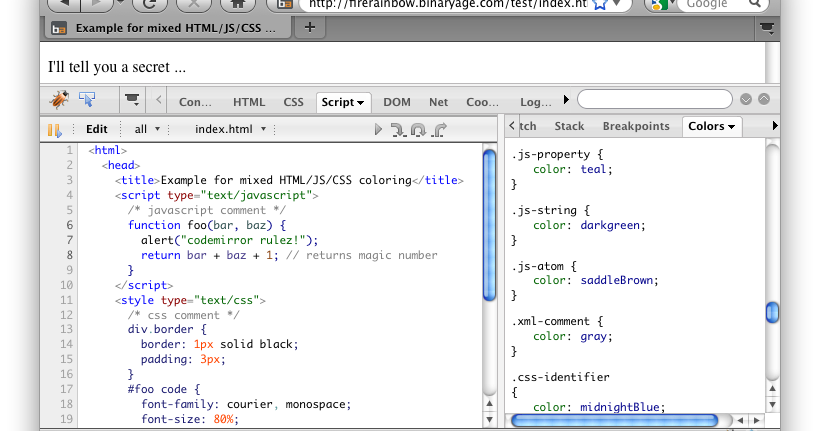Click the site favicon in the address bar
Screen dimensions: 820x431
coord(284,4)
